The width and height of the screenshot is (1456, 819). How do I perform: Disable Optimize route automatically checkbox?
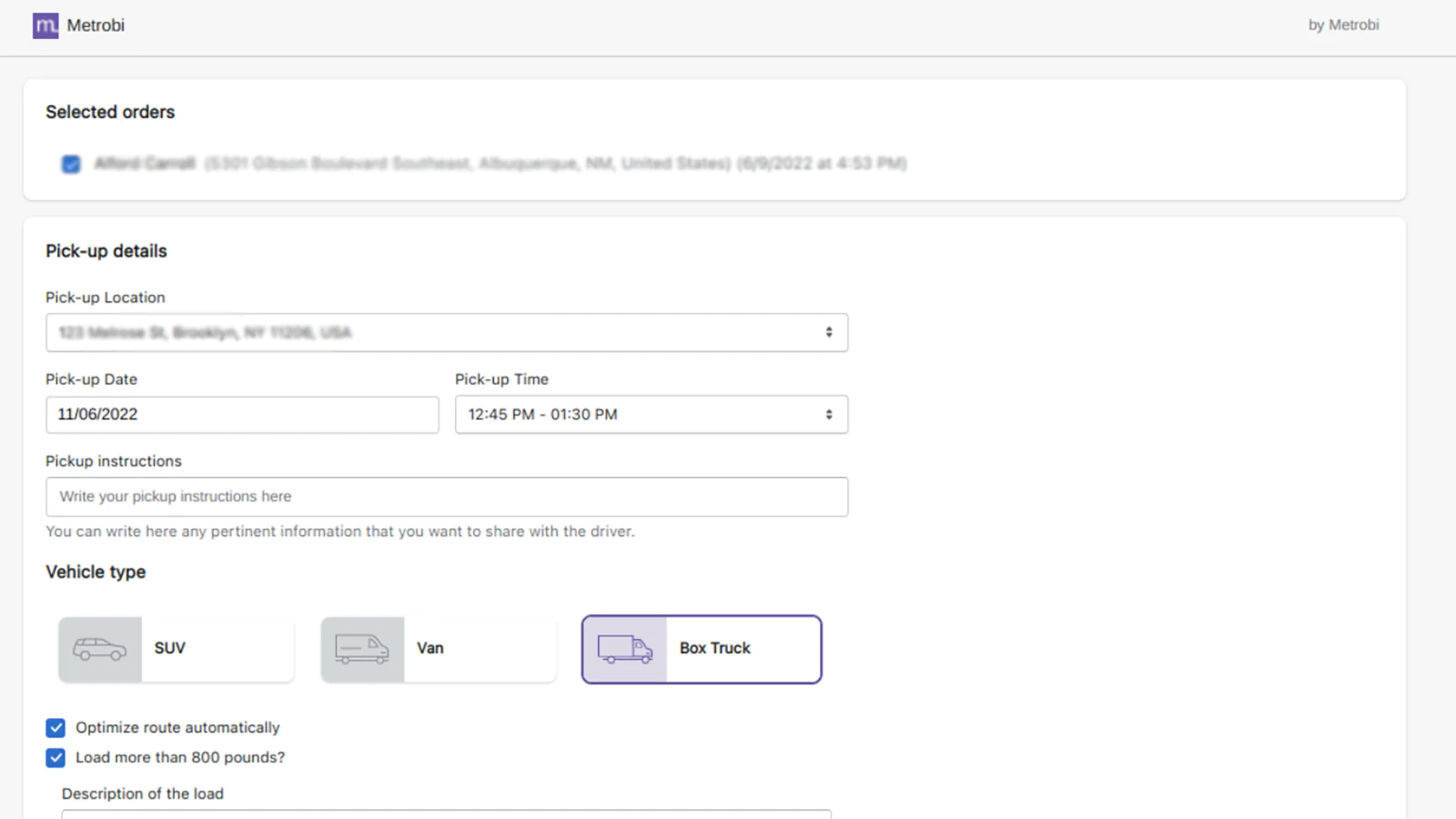(x=56, y=728)
